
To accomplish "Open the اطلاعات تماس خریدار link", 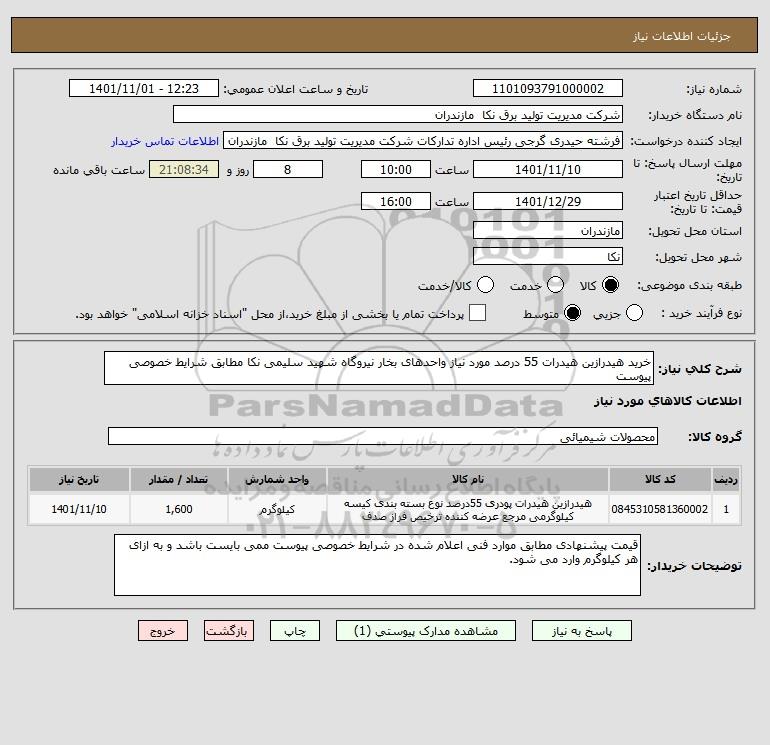I will click(x=165, y=141).
